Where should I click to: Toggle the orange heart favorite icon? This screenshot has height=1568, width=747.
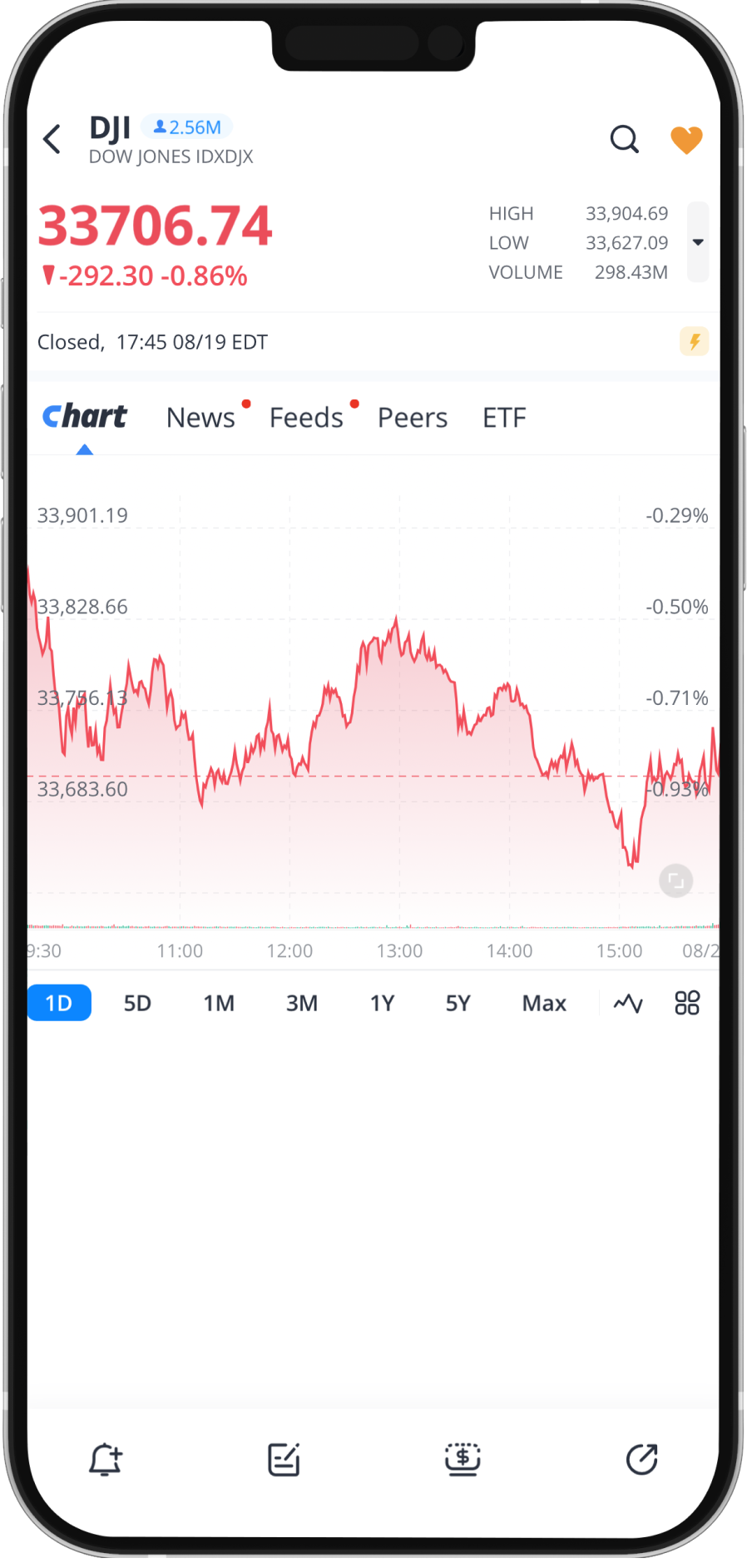pos(686,140)
